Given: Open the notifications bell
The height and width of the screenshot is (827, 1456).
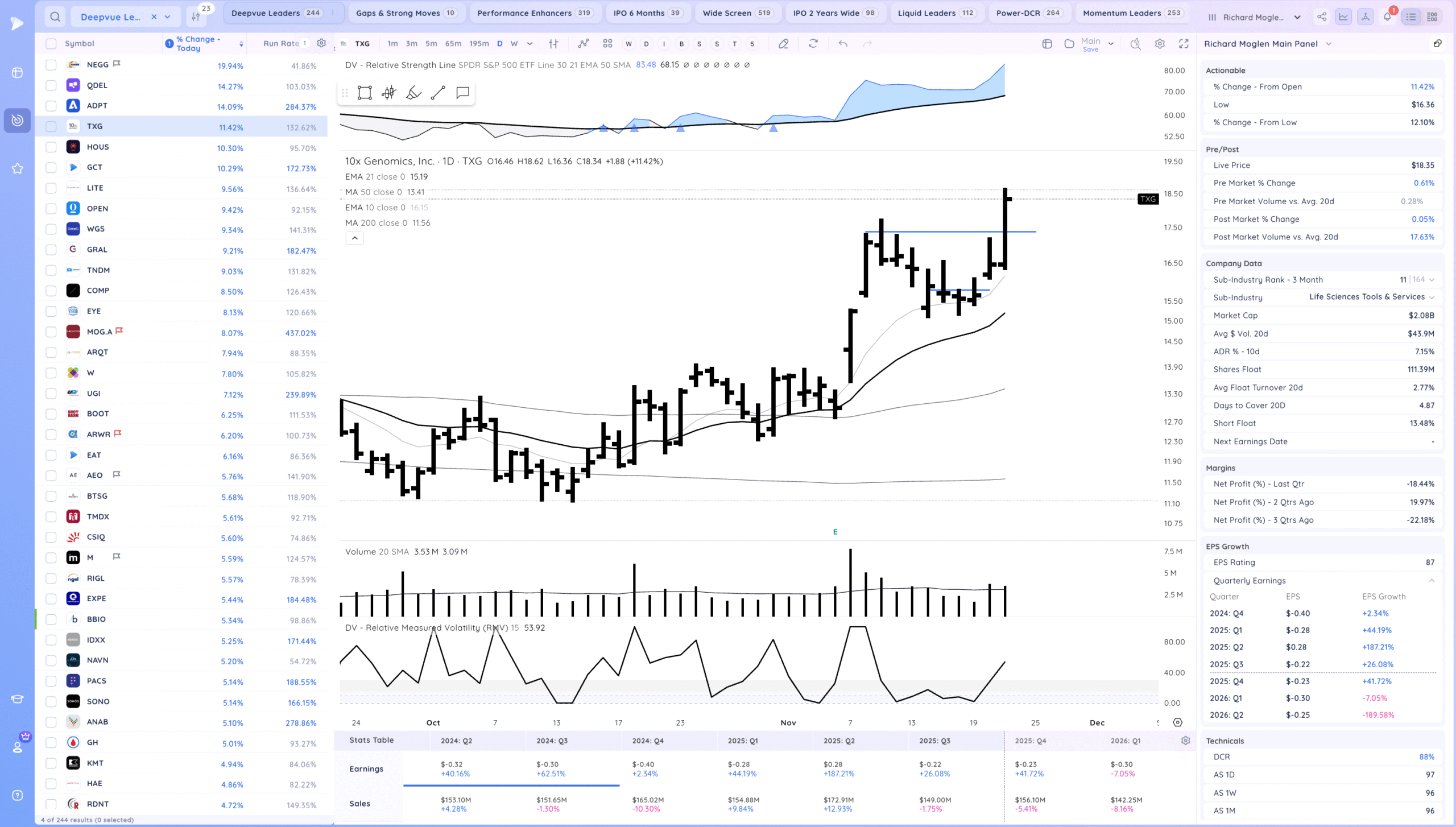Looking at the screenshot, I should (1387, 17).
